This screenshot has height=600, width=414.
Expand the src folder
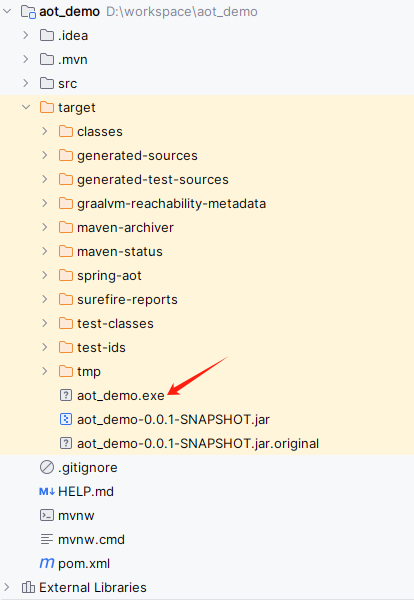[x=26, y=83]
